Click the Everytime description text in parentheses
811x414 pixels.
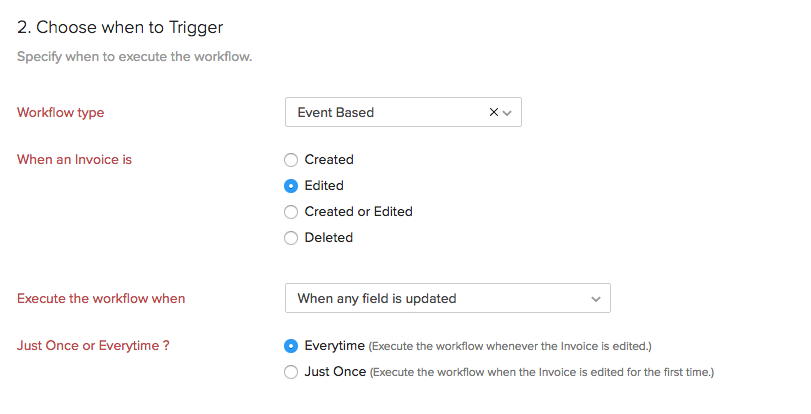coord(510,347)
